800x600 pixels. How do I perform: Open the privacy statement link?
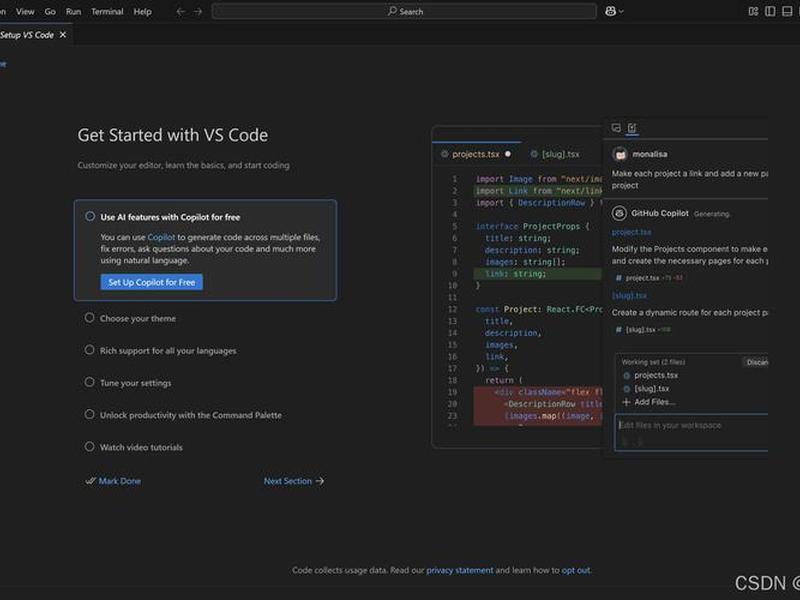coord(460,570)
